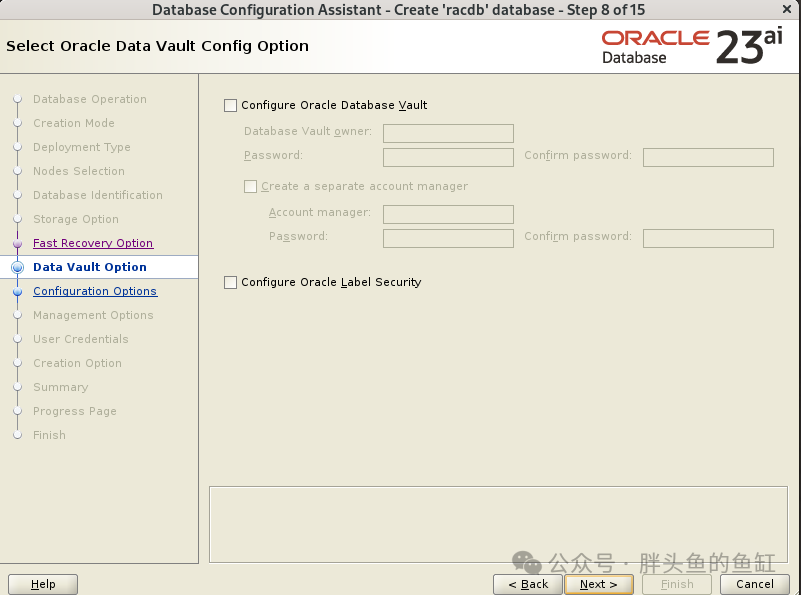Screen dimensions: 801x595
Task: Open Configuration Options step link
Action: 95,291
